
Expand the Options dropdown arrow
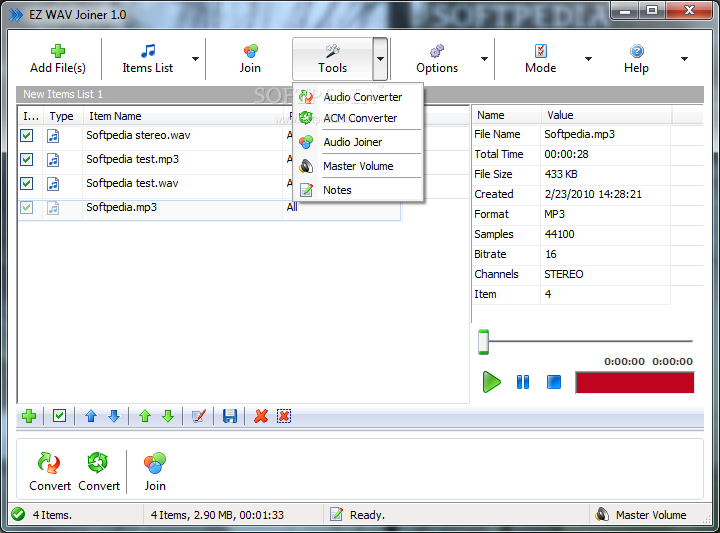484,59
